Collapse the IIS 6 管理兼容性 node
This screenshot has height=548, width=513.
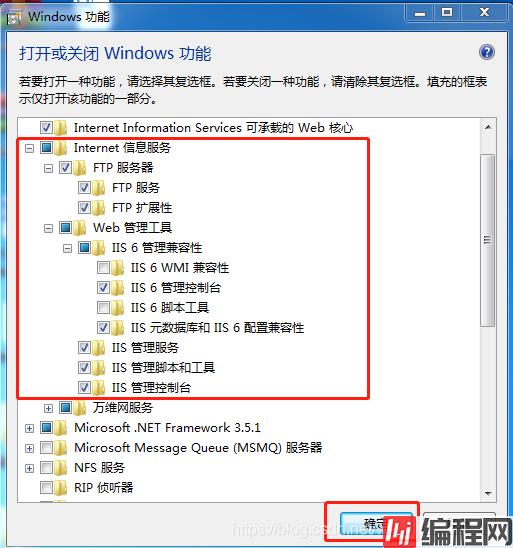67,248
